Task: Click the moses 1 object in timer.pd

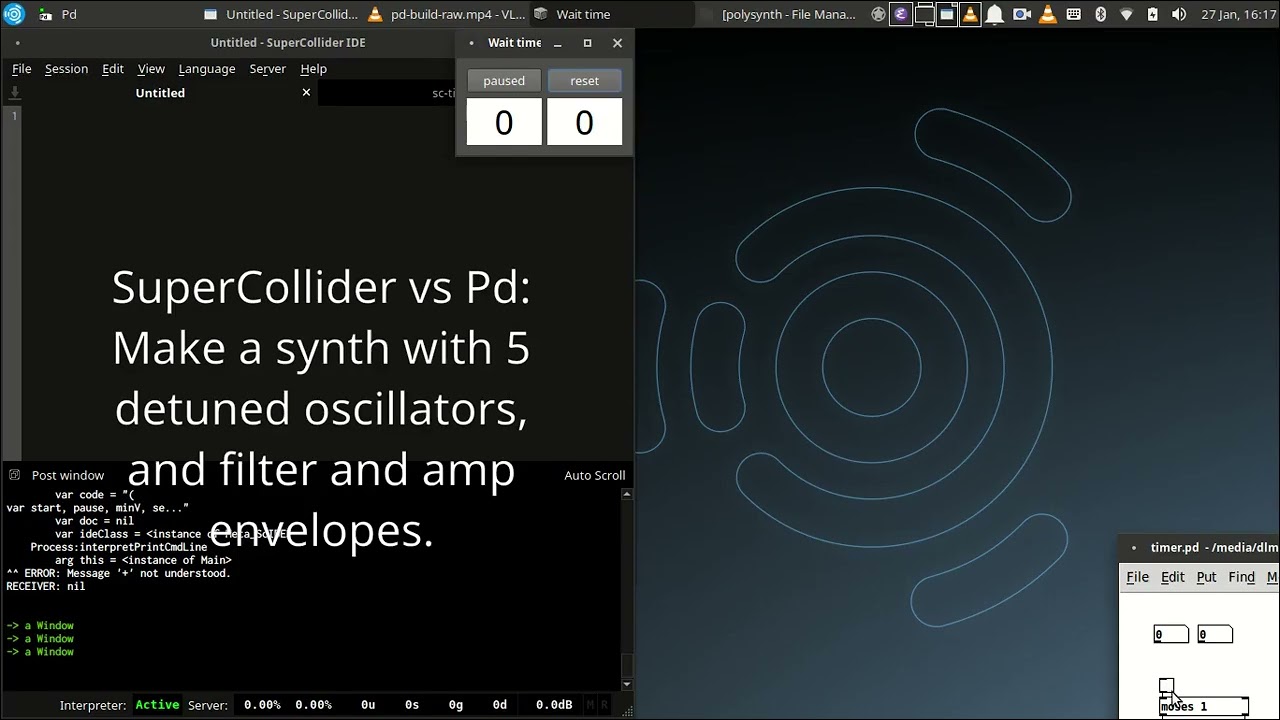Action: tap(1203, 706)
